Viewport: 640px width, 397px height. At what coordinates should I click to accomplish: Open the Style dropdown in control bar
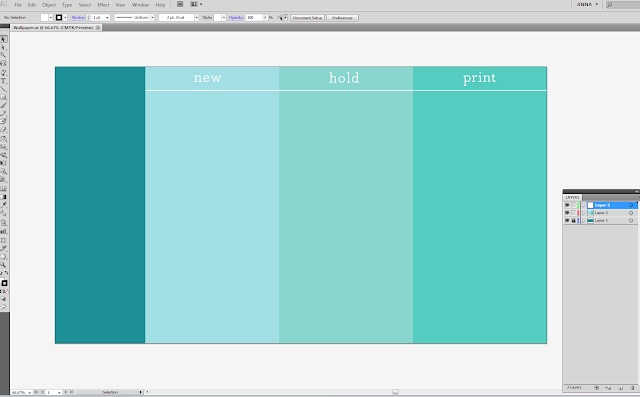click(x=224, y=18)
